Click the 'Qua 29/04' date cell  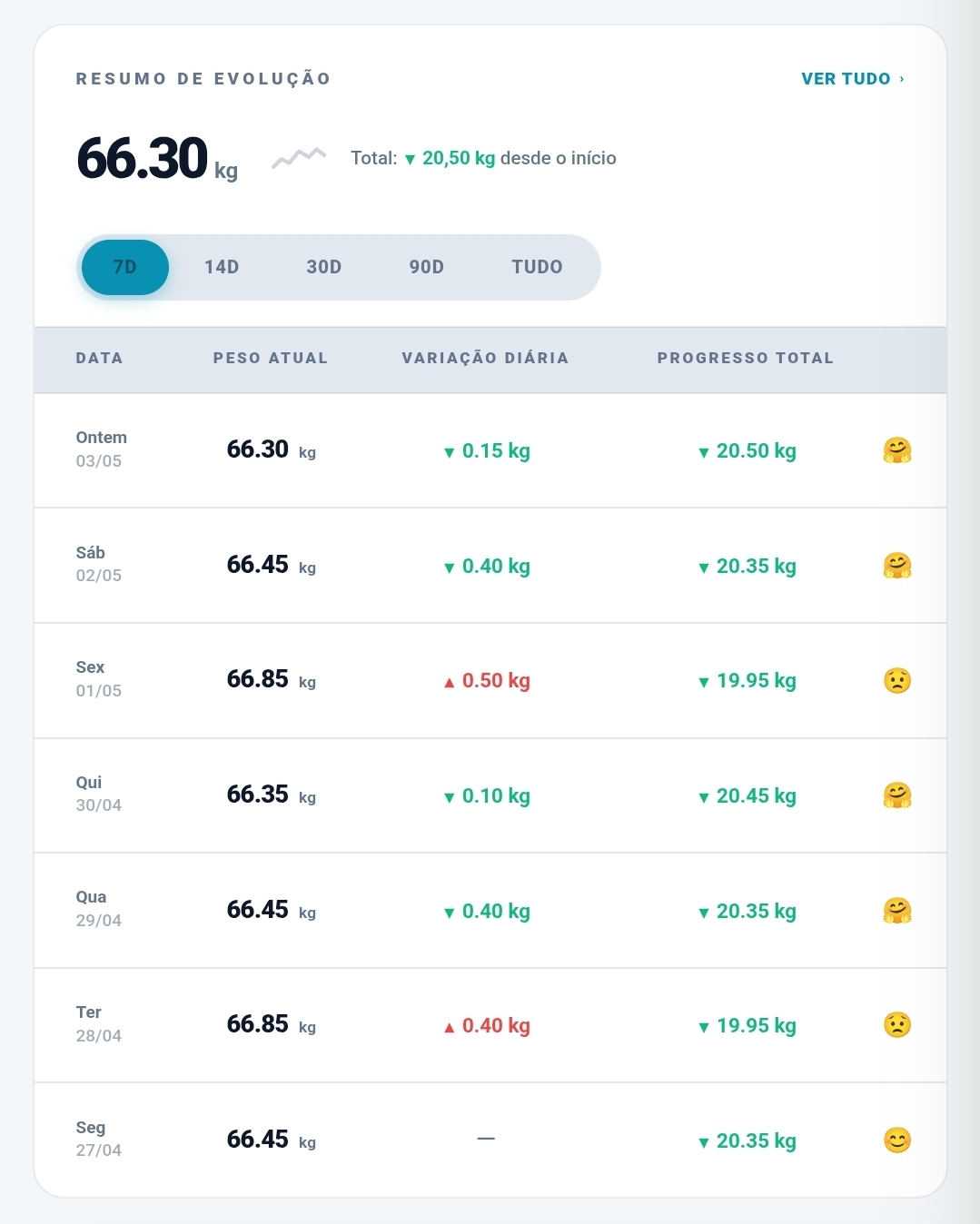[x=99, y=908]
